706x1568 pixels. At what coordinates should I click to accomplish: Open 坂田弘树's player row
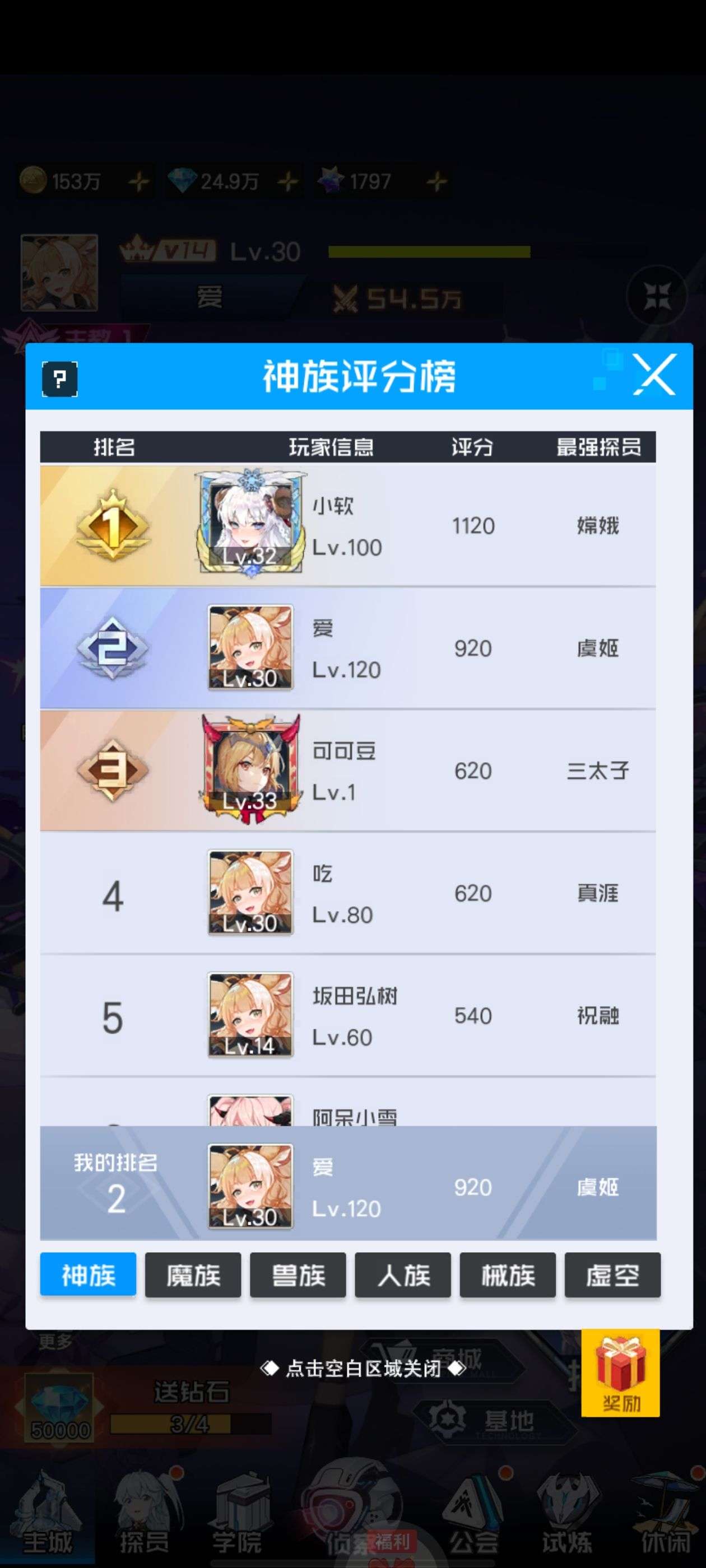(348, 1015)
